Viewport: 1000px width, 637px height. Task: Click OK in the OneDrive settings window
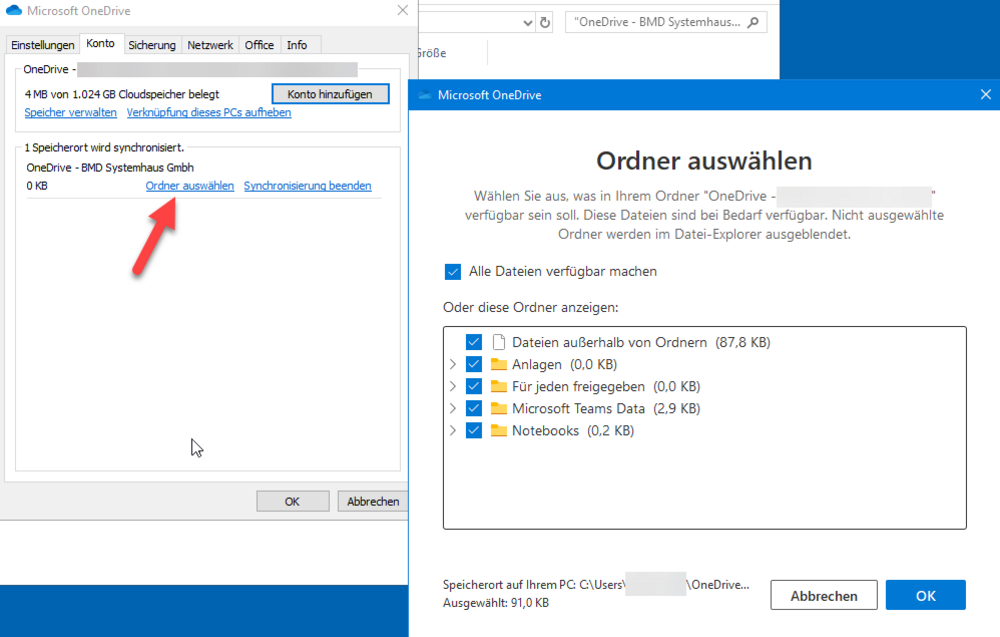[x=293, y=502]
